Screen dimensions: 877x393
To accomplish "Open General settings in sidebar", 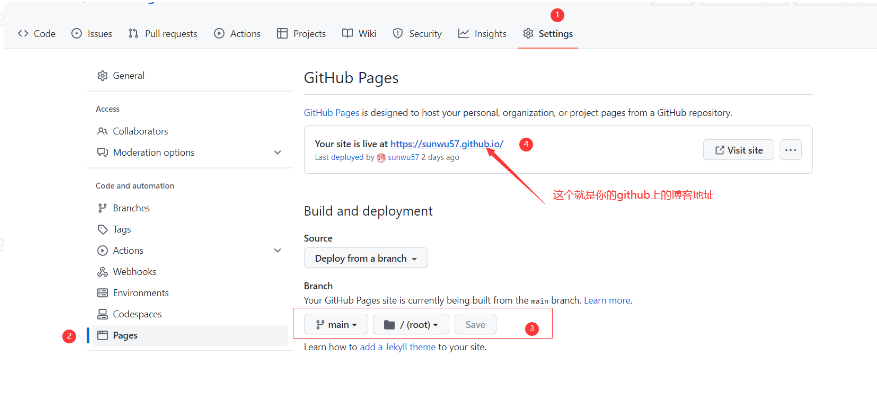I will click(x=190, y=75).
